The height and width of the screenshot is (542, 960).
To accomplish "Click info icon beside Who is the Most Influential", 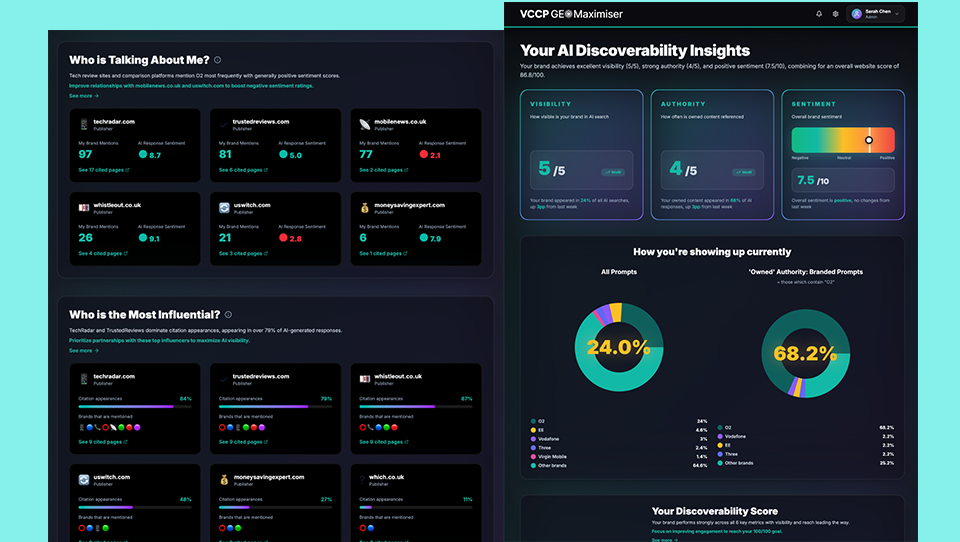I will click(x=228, y=315).
